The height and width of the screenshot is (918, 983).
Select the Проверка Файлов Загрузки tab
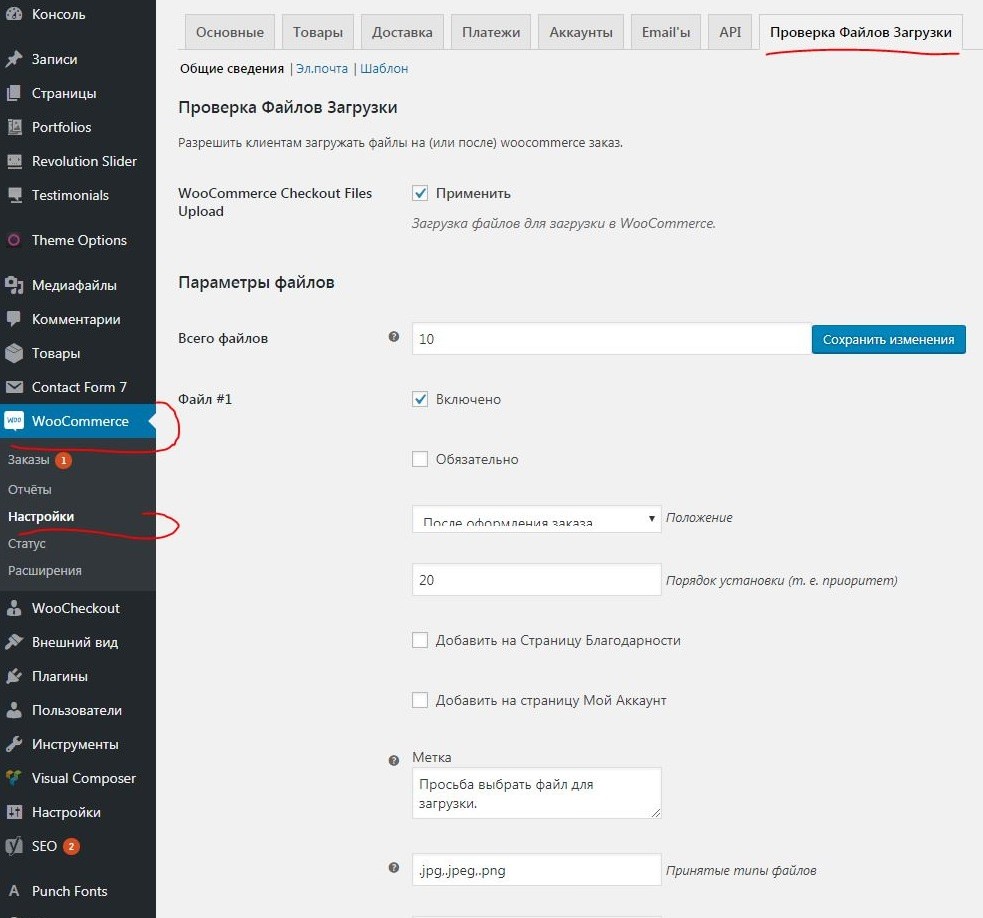coord(861,32)
